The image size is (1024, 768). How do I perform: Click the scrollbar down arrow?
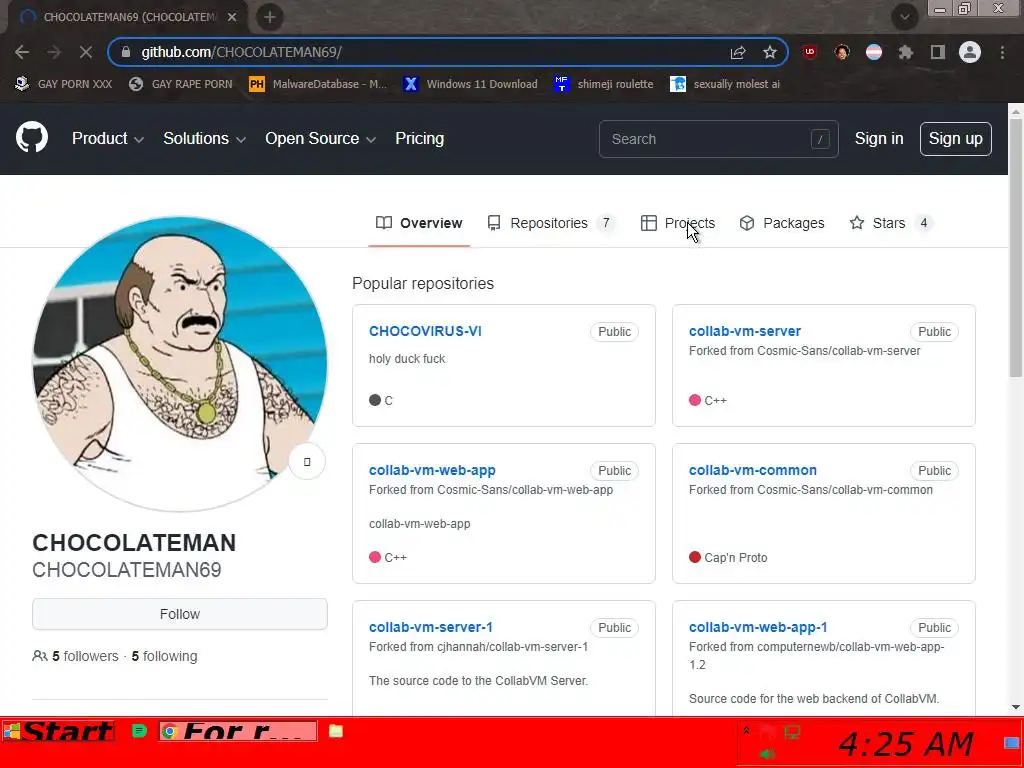[x=1016, y=707]
